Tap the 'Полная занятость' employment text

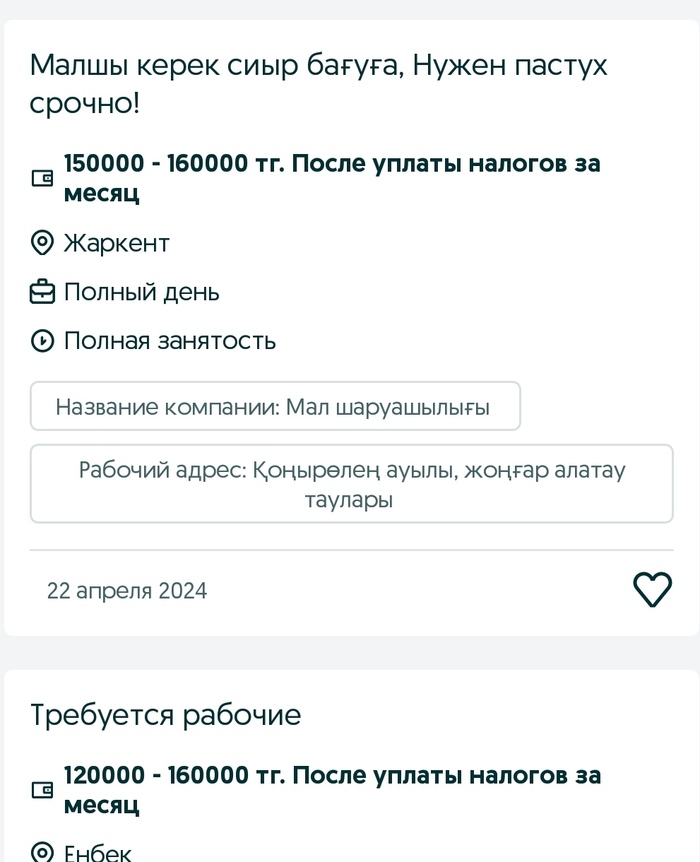169,341
